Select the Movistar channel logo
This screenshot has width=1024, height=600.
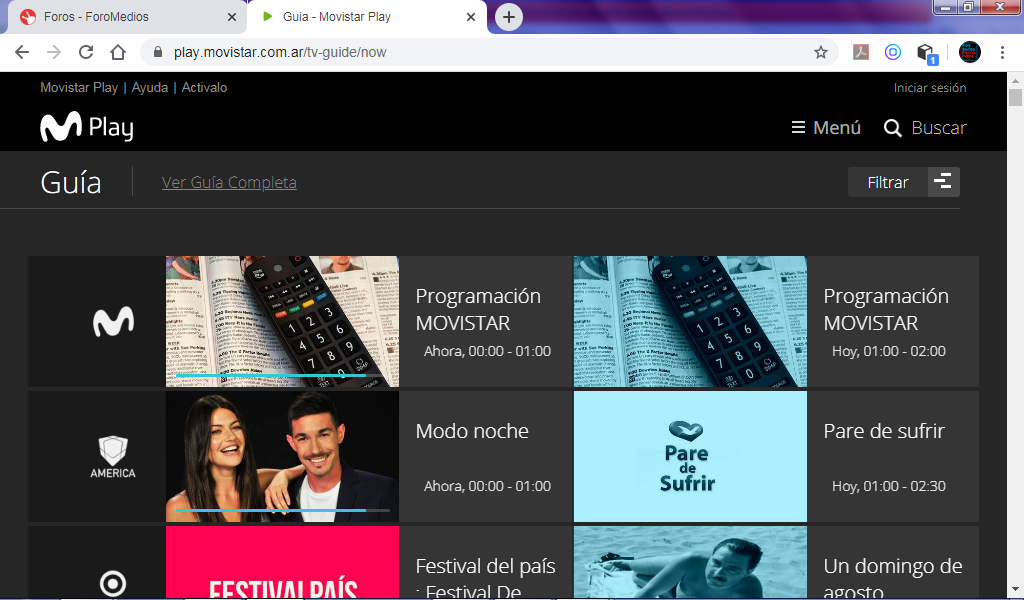(x=113, y=322)
